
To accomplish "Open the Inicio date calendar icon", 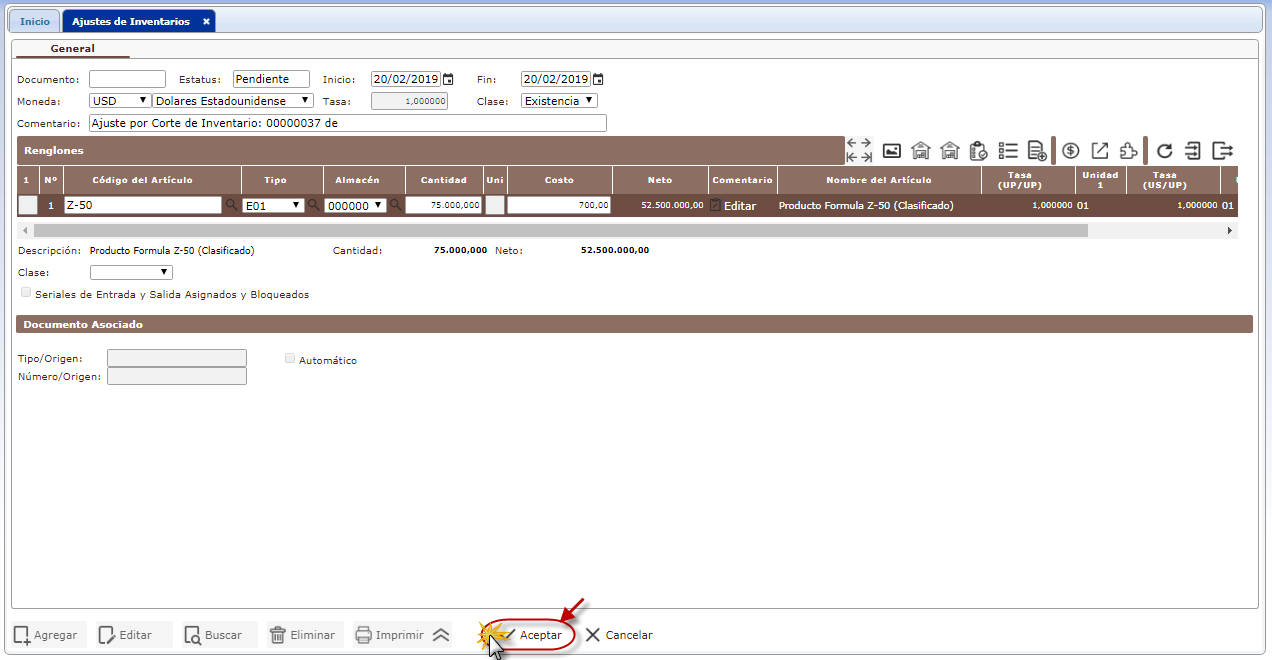I will click(448, 79).
